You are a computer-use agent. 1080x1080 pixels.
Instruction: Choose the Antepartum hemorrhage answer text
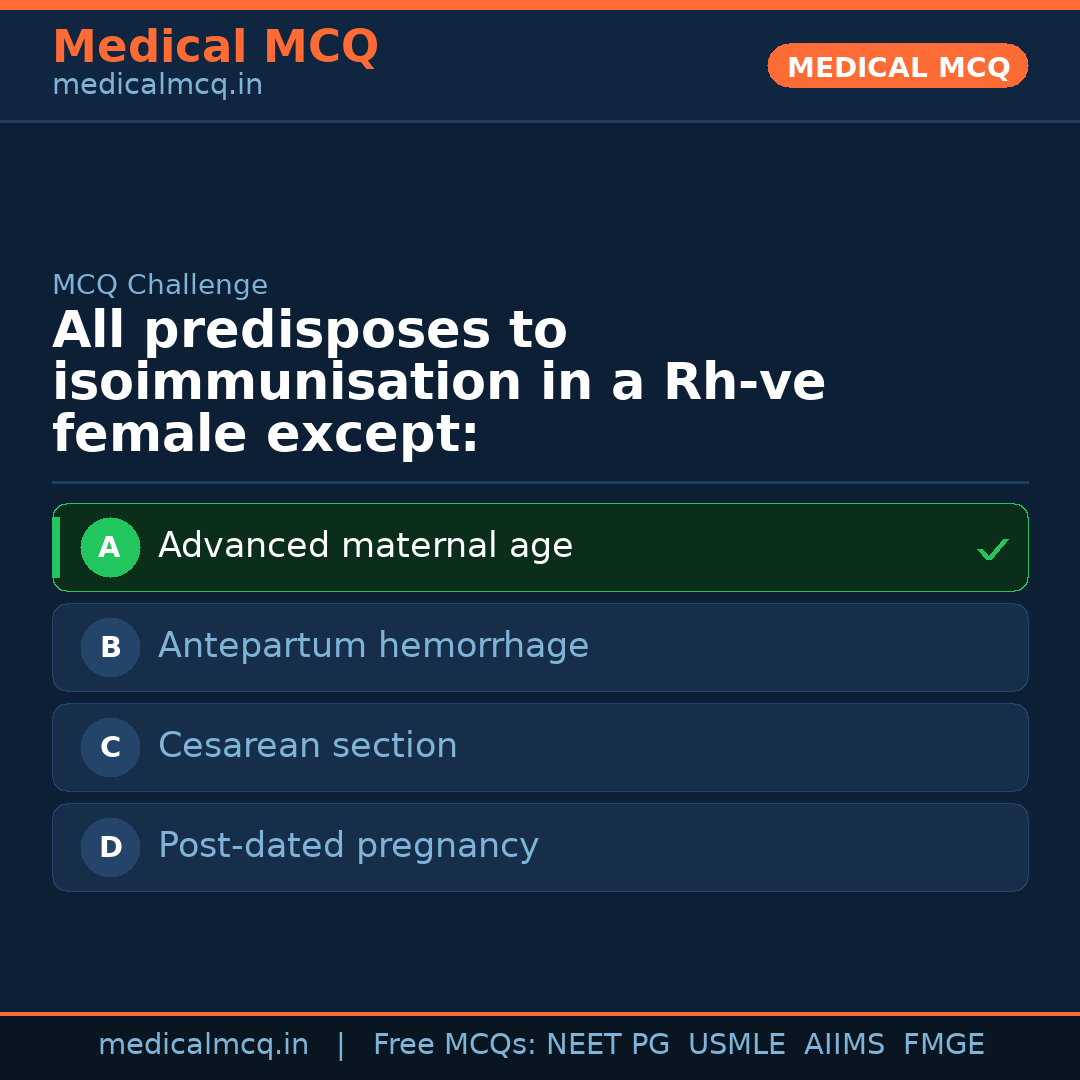pos(373,646)
